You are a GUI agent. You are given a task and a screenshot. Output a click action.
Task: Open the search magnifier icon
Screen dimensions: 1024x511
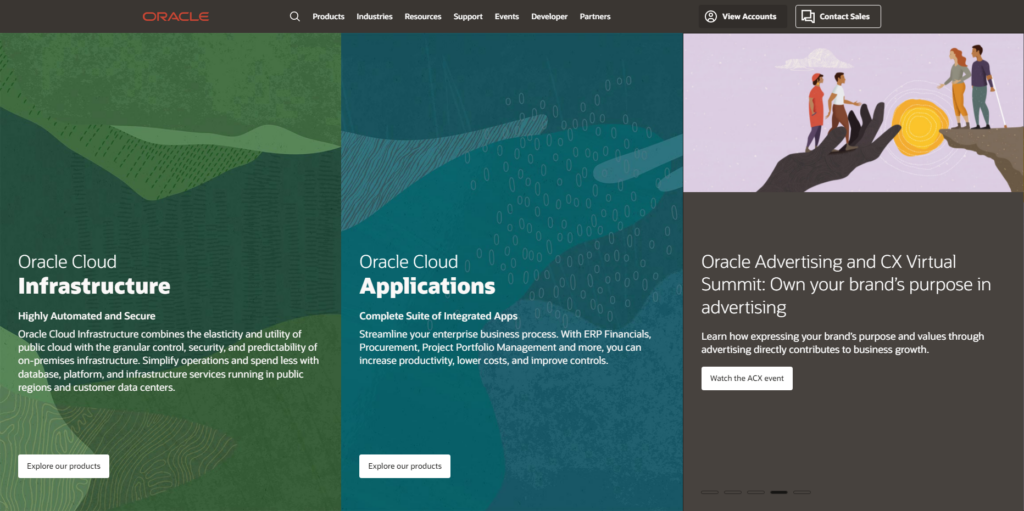295,16
